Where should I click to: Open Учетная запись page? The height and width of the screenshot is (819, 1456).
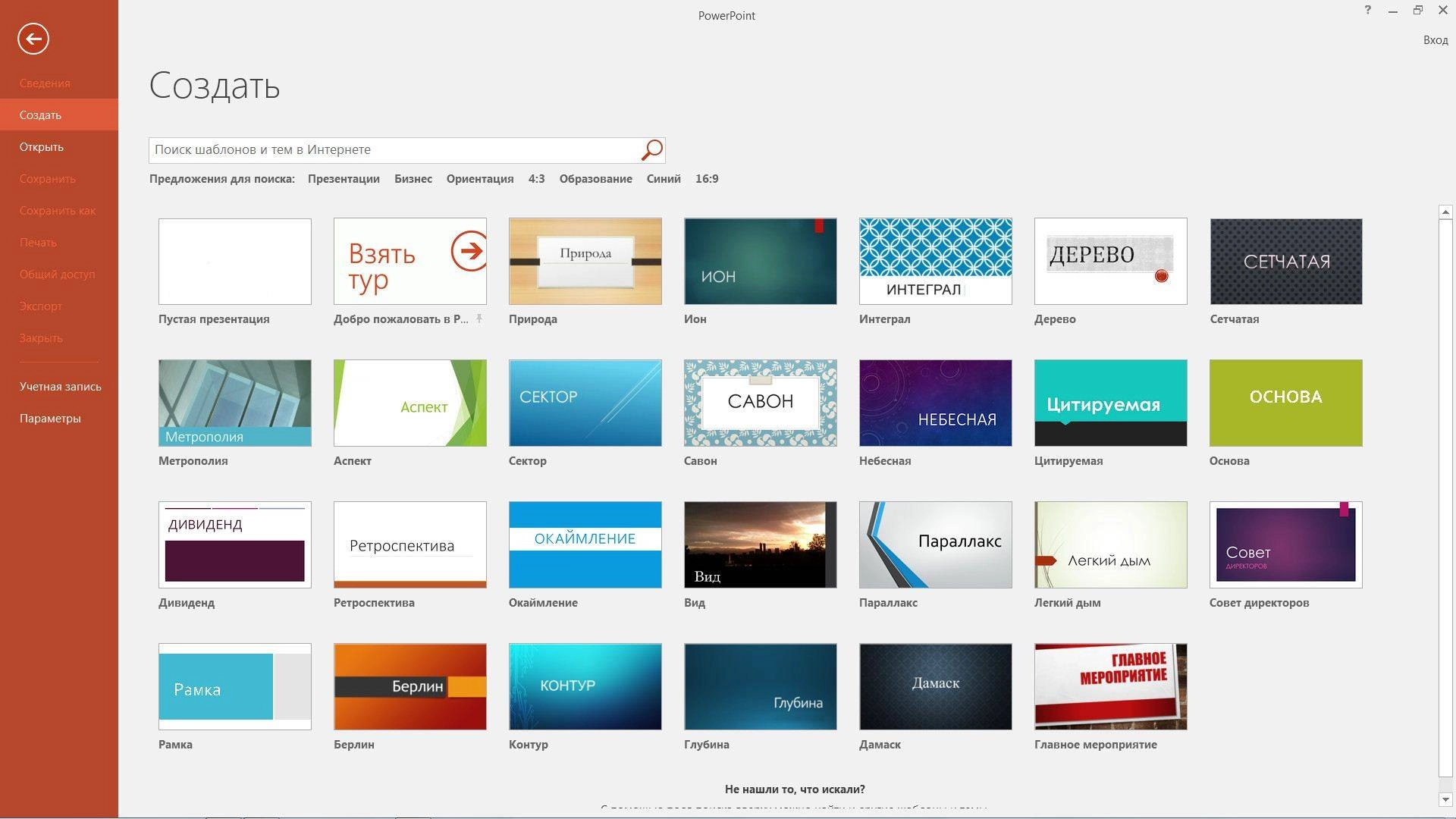61,387
